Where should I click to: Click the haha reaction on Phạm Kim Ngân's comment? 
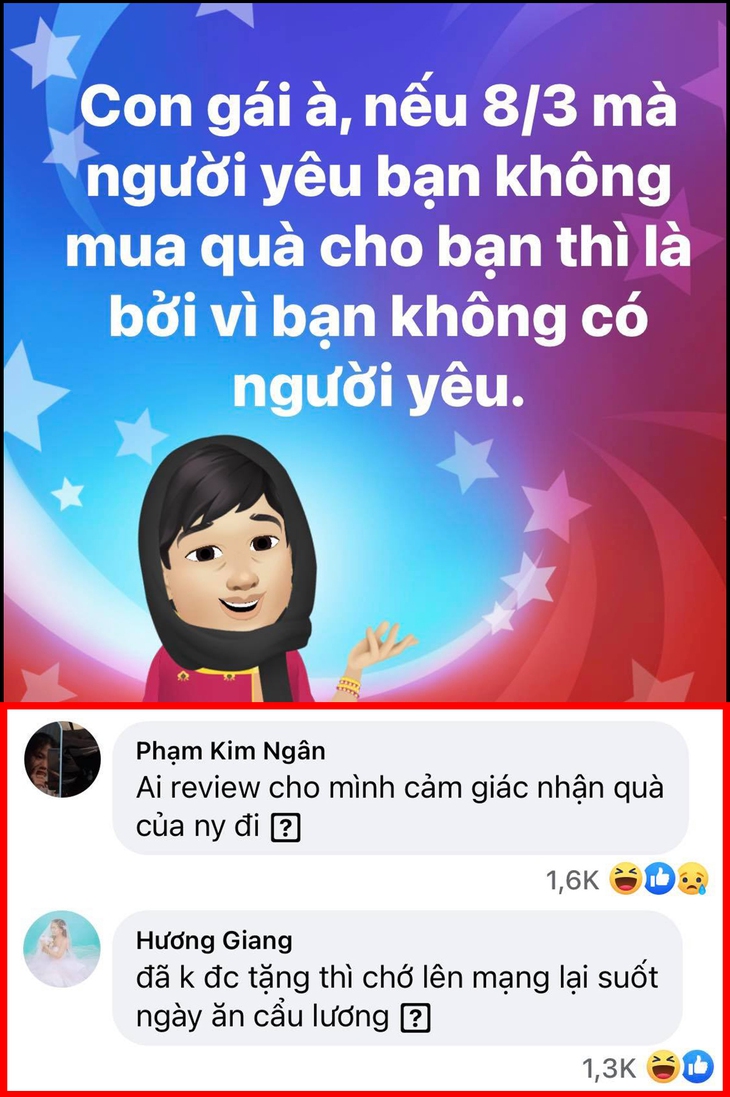pos(625,879)
